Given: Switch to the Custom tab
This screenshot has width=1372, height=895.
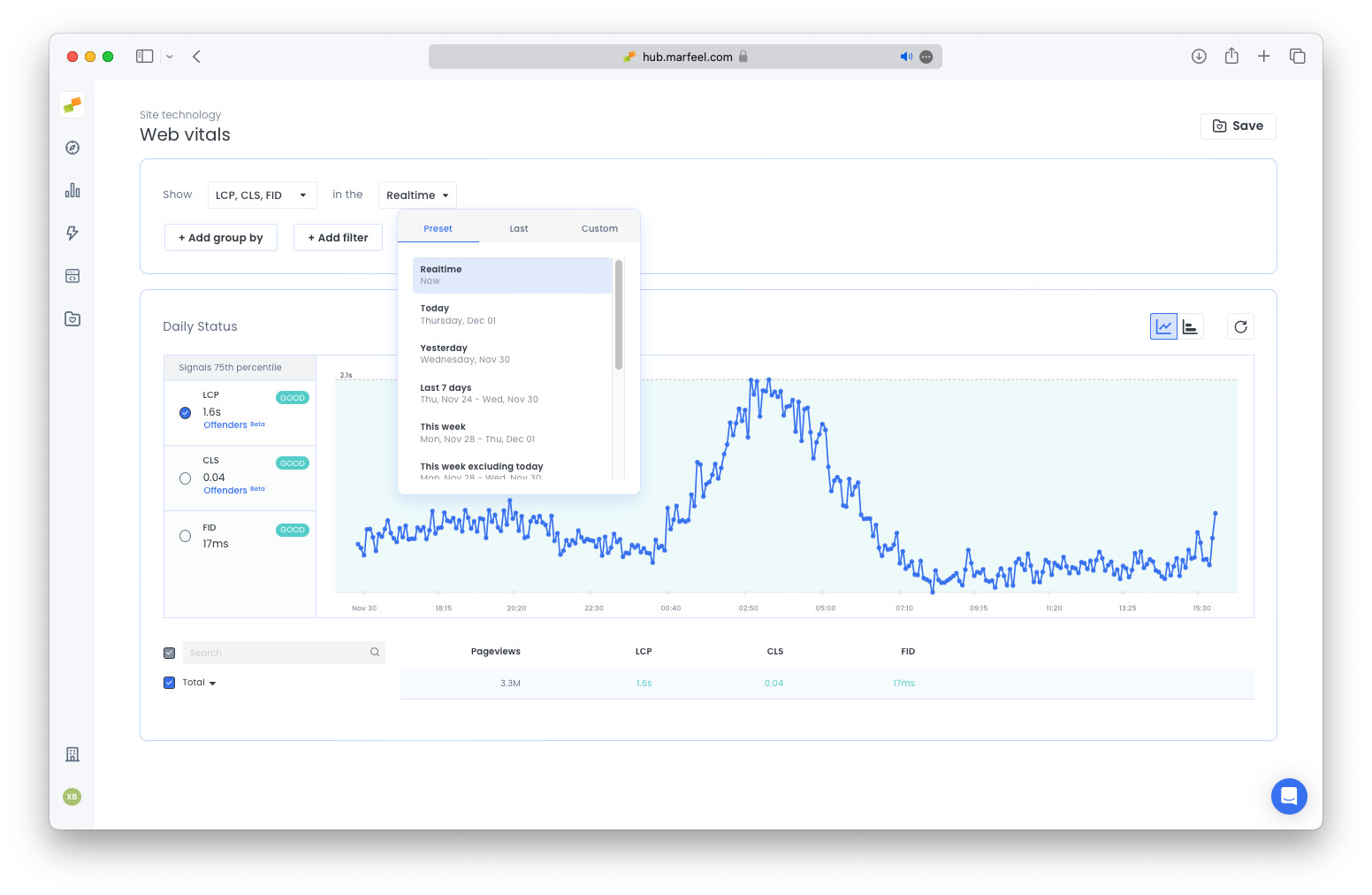Looking at the screenshot, I should (599, 227).
